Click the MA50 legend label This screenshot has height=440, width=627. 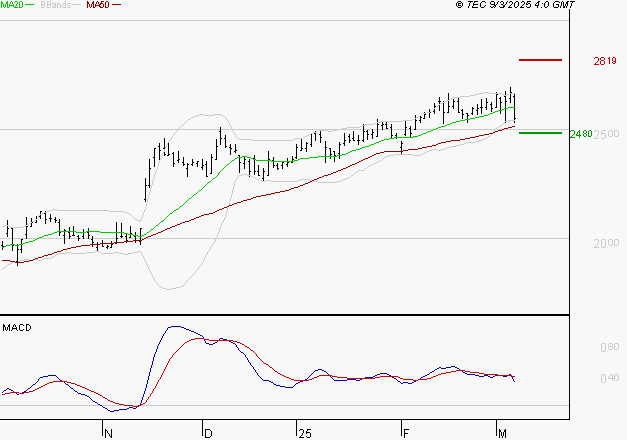click(x=98, y=5)
